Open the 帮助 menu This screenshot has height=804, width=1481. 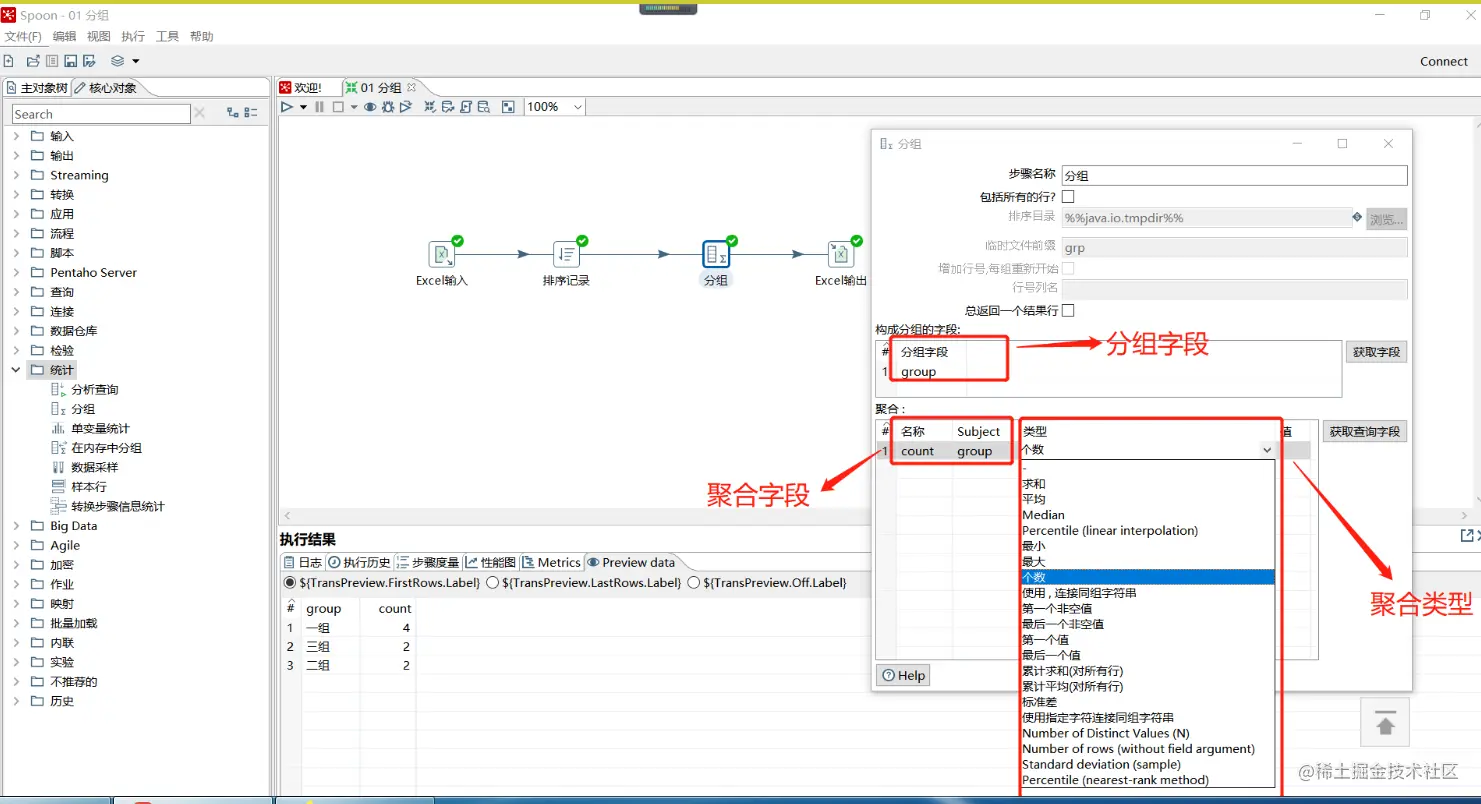pos(202,36)
